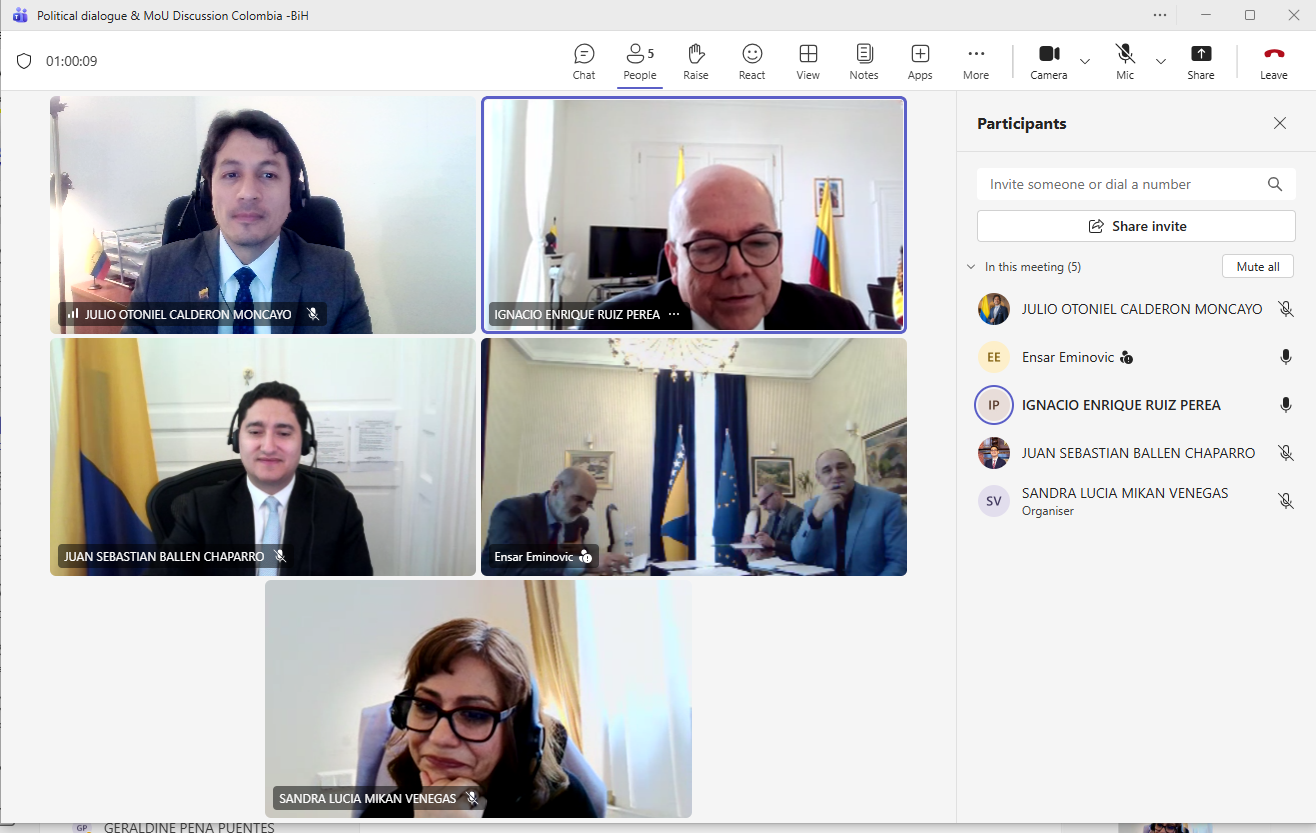Unmute the Mic button
Viewport: 1316px width, 833px height.
coord(1125,62)
